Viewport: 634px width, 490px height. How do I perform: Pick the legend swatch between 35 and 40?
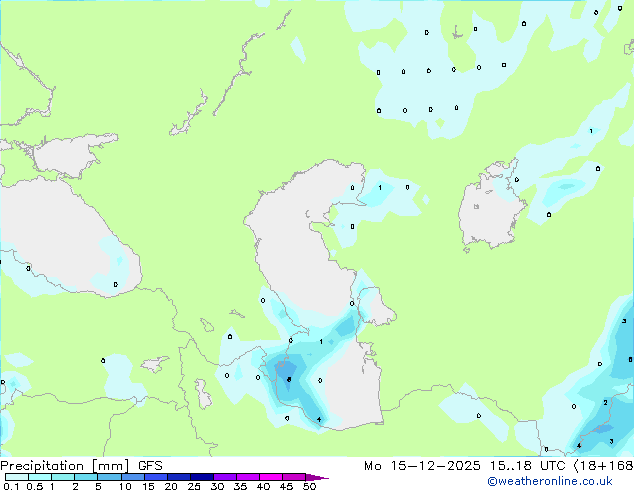(247, 477)
